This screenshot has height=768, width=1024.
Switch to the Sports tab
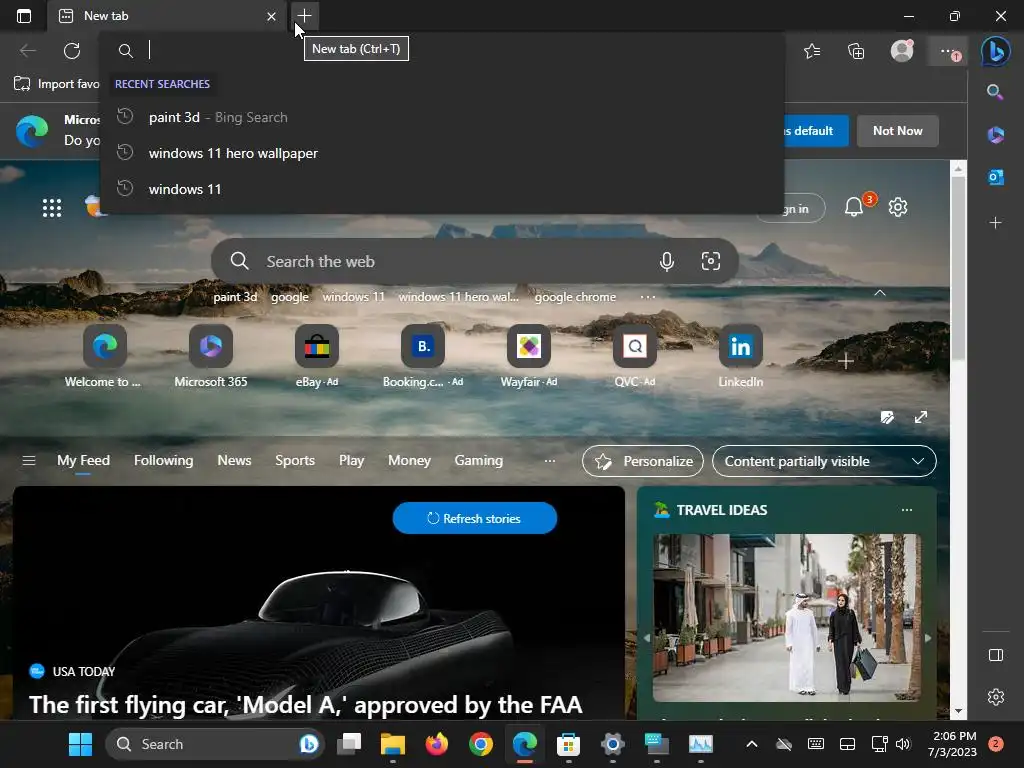tap(295, 460)
